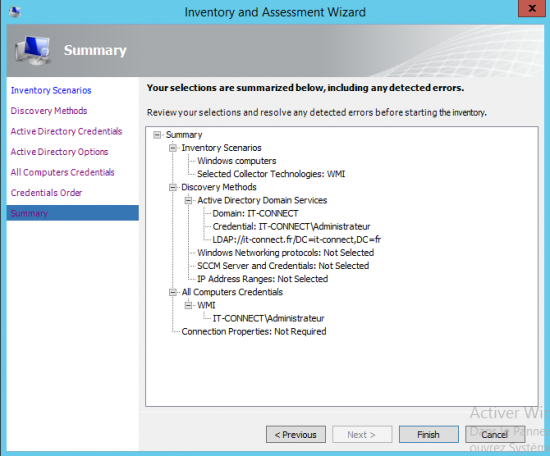The width and height of the screenshot is (550, 456).
Task: Collapse the root Summary tree node
Action: (157, 135)
